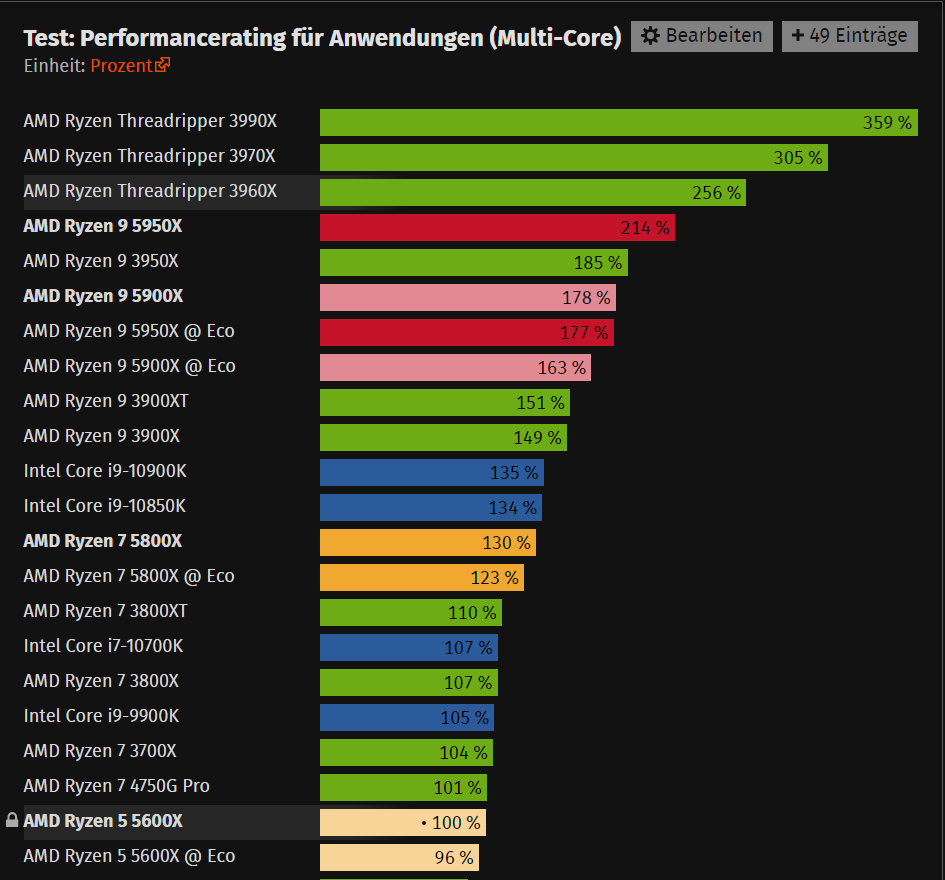Click the orange 123 % bar
Viewport: 945px width, 880px height.
click(422, 577)
